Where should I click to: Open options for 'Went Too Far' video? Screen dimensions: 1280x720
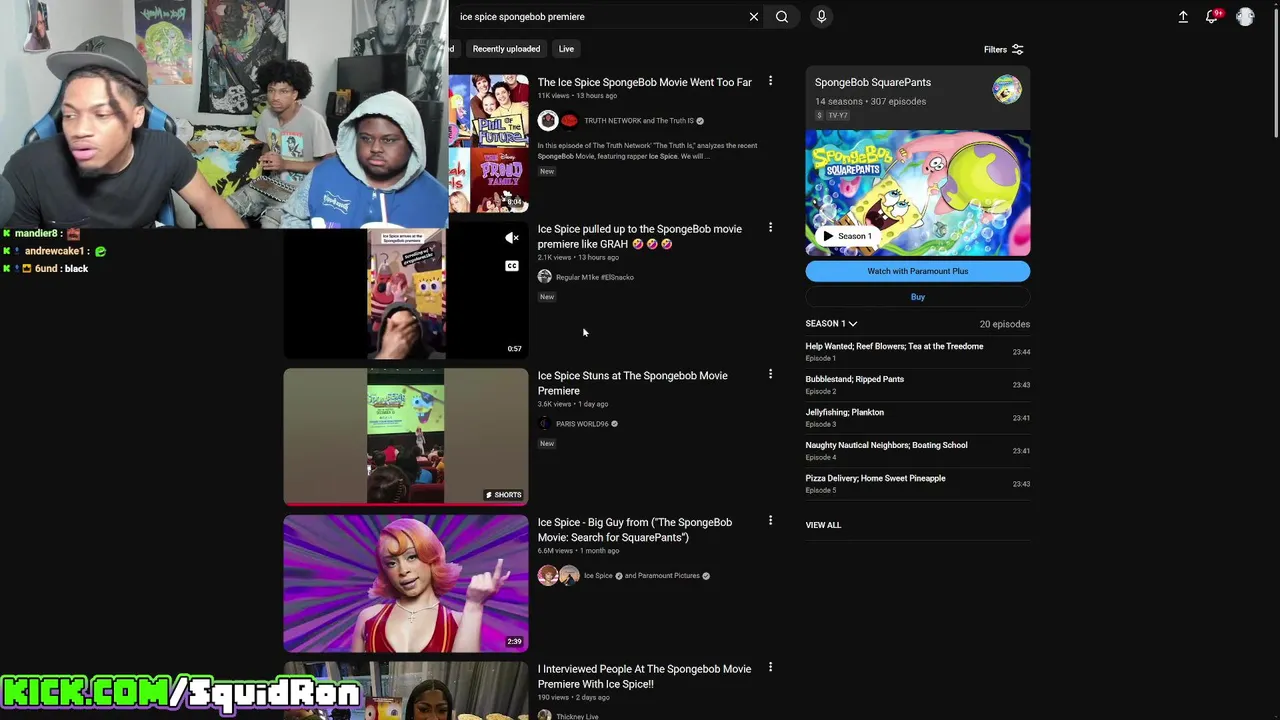(770, 81)
